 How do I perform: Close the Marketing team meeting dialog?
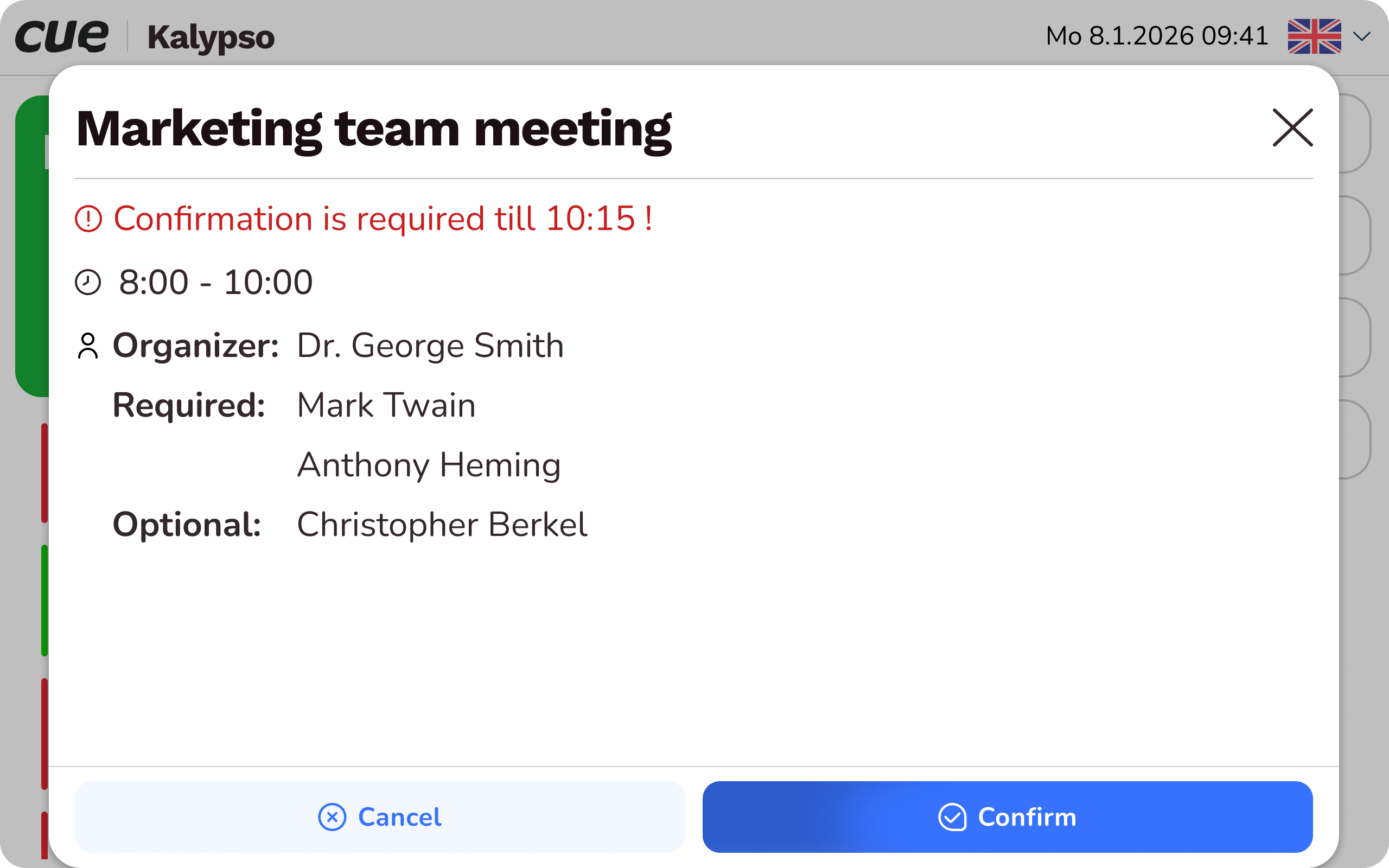(1292, 127)
